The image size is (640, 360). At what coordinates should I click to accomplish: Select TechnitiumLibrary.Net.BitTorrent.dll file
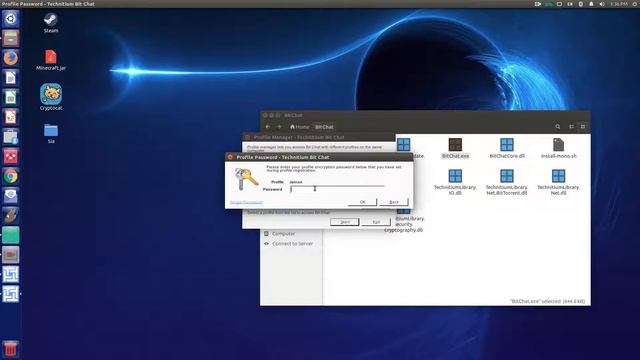click(x=507, y=182)
